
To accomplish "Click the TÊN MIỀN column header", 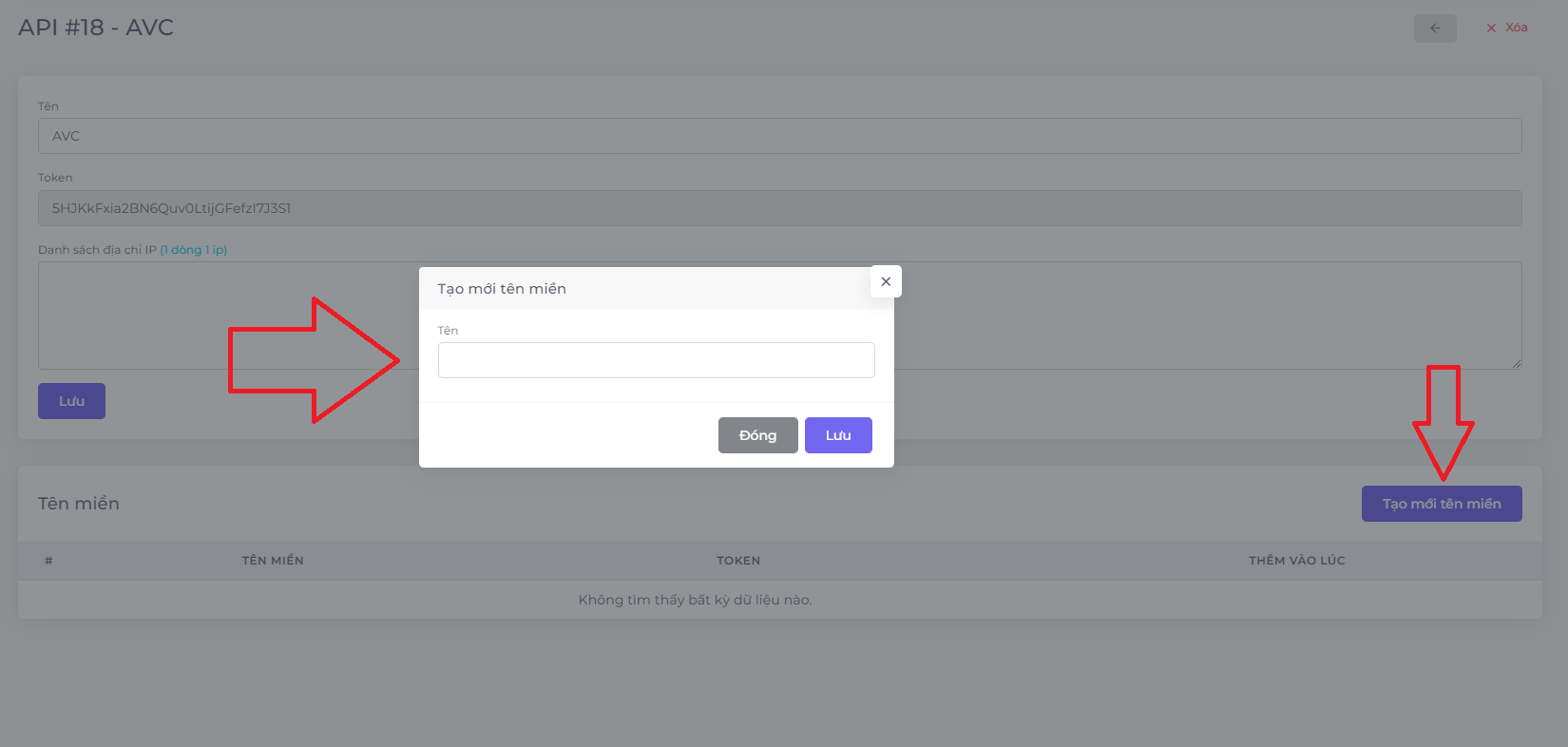I will pyautogui.click(x=273, y=561).
